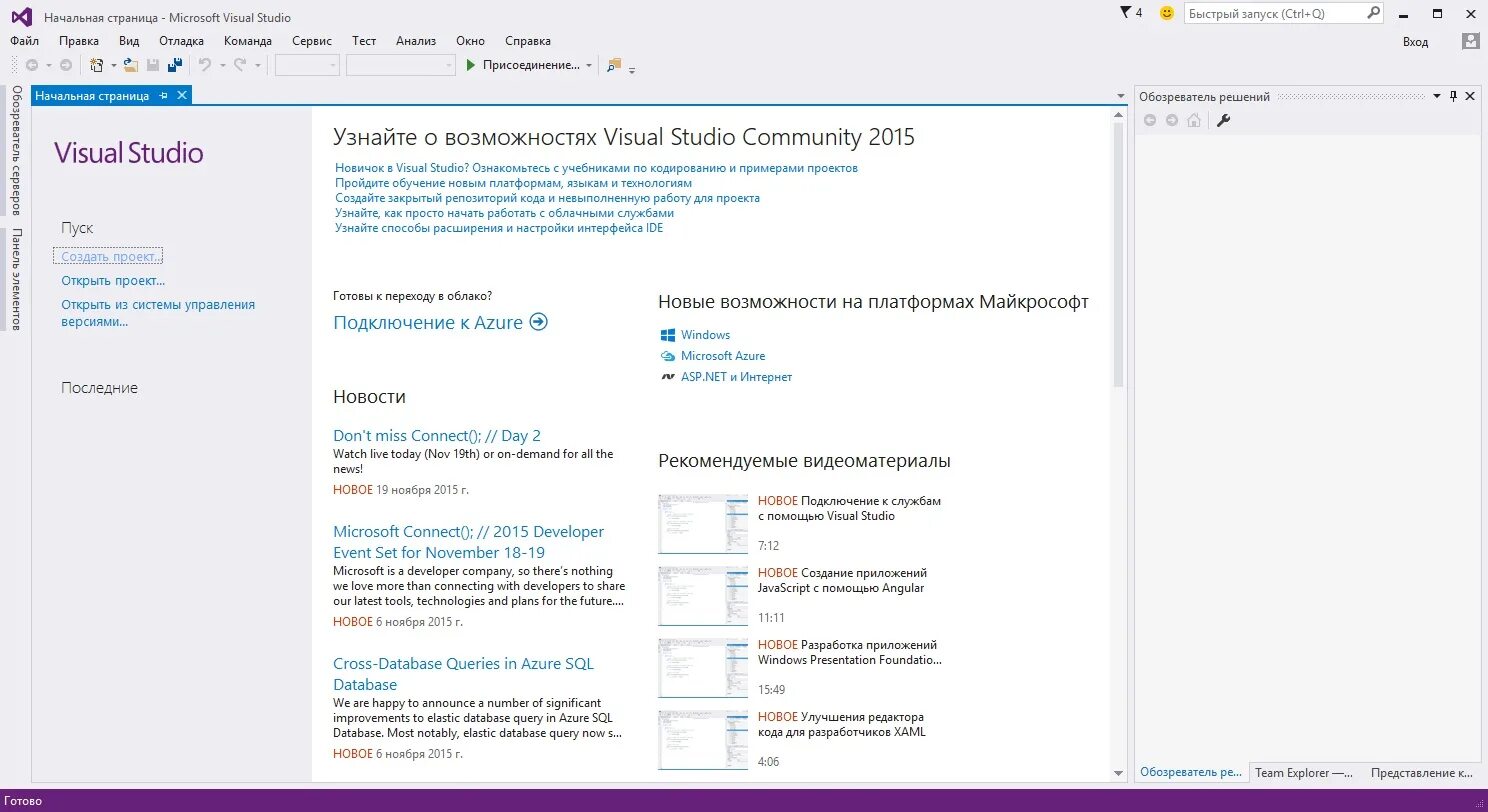Click the Azure connect arrow circle icon
The image size is (1488, 812).
(538, 322)
